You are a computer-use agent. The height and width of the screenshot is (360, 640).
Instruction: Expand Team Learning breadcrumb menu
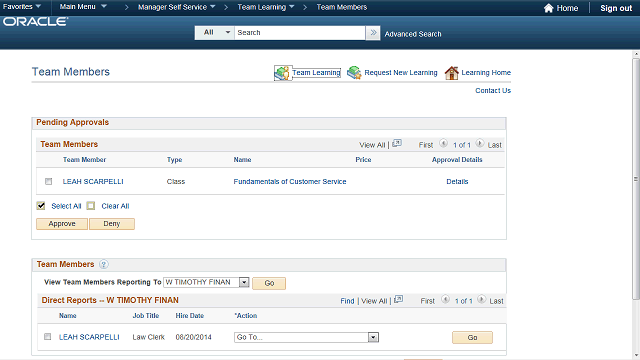(x=266, y=7)
